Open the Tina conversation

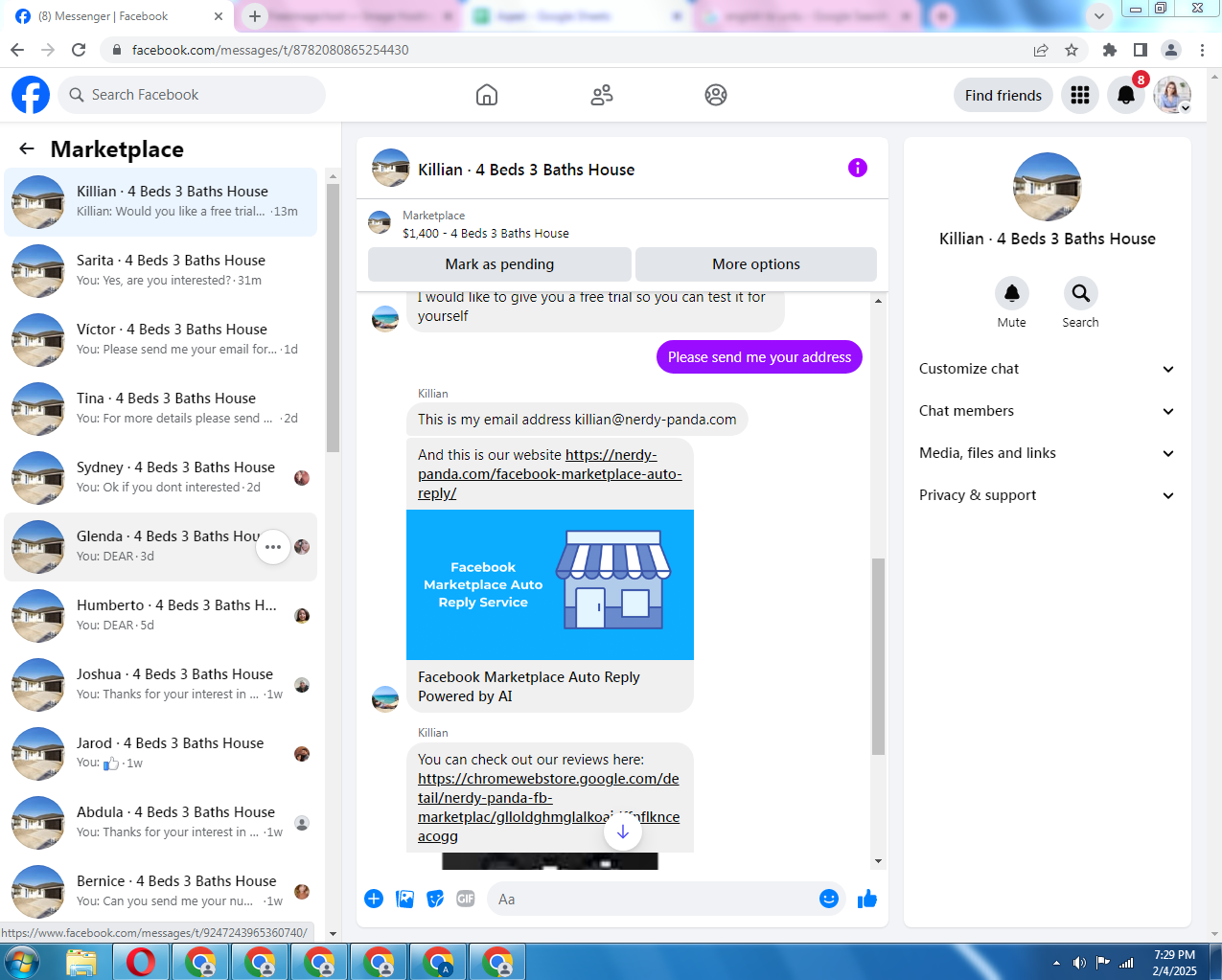coord(161,409)
